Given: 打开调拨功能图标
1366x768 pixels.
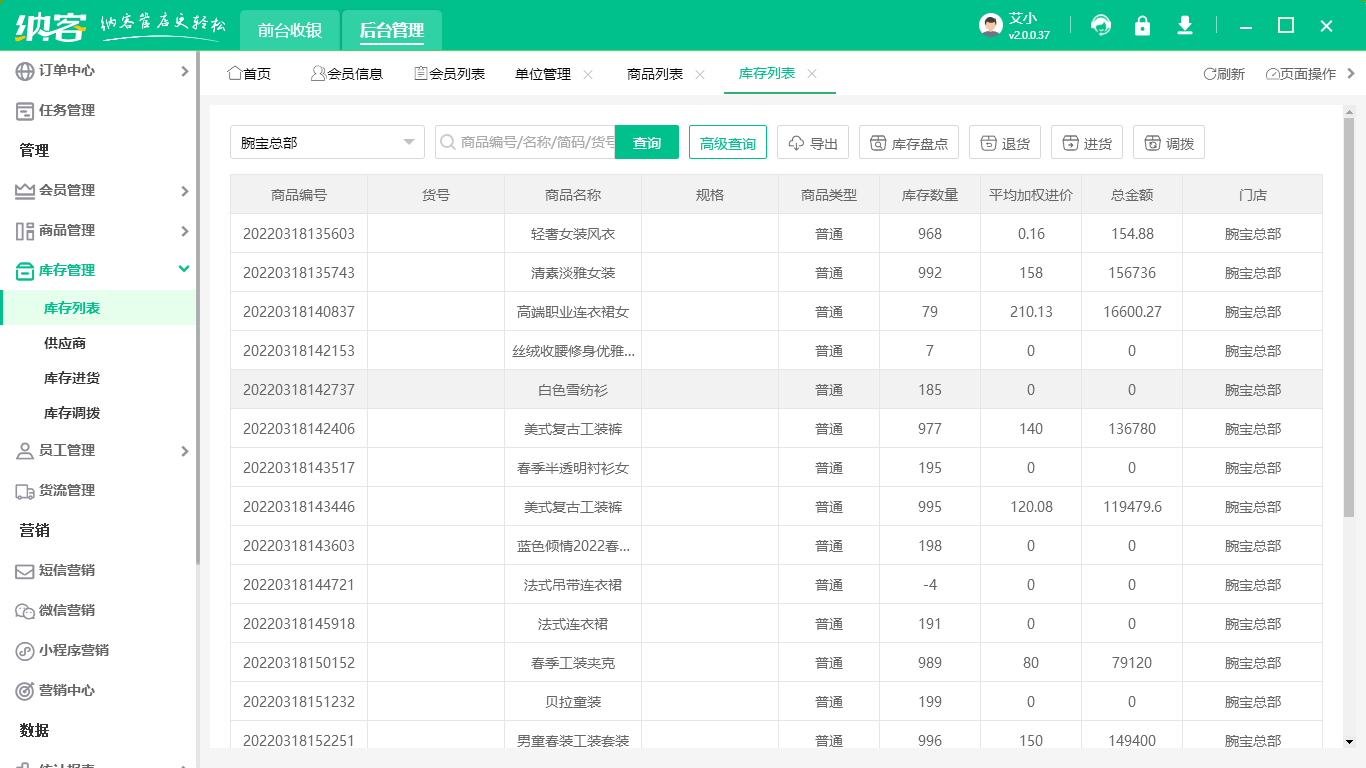Looking at the screenshot, I should coord(1150,142).
